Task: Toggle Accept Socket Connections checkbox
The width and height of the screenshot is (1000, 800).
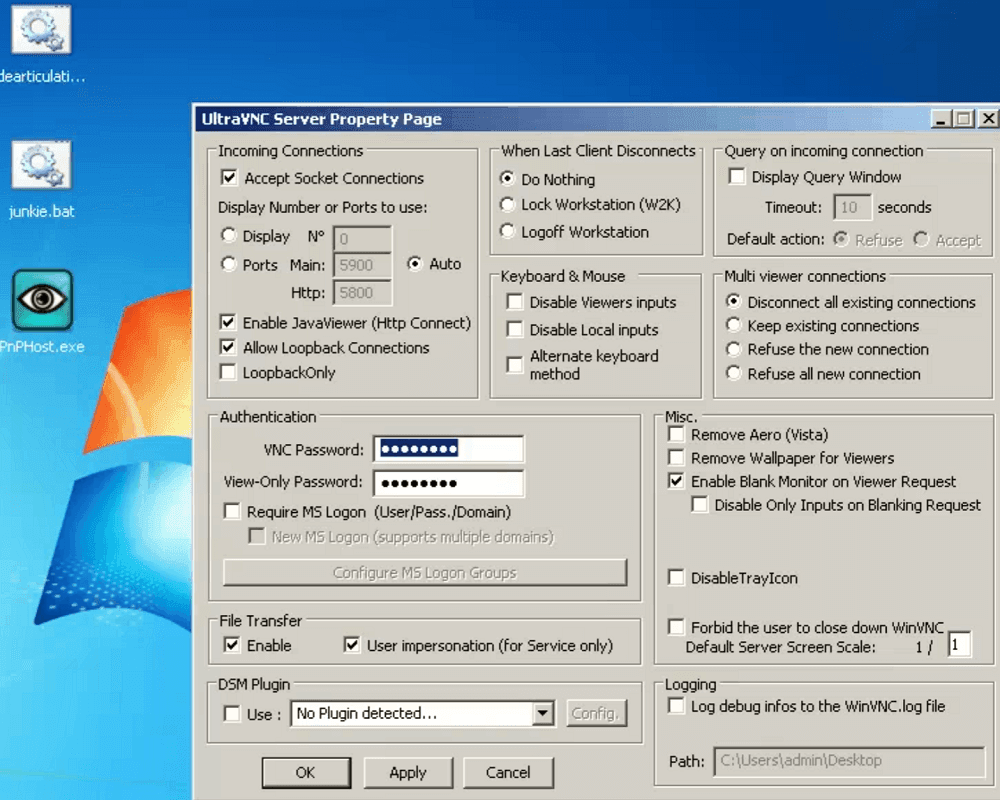Action: [x=229, y=178]
